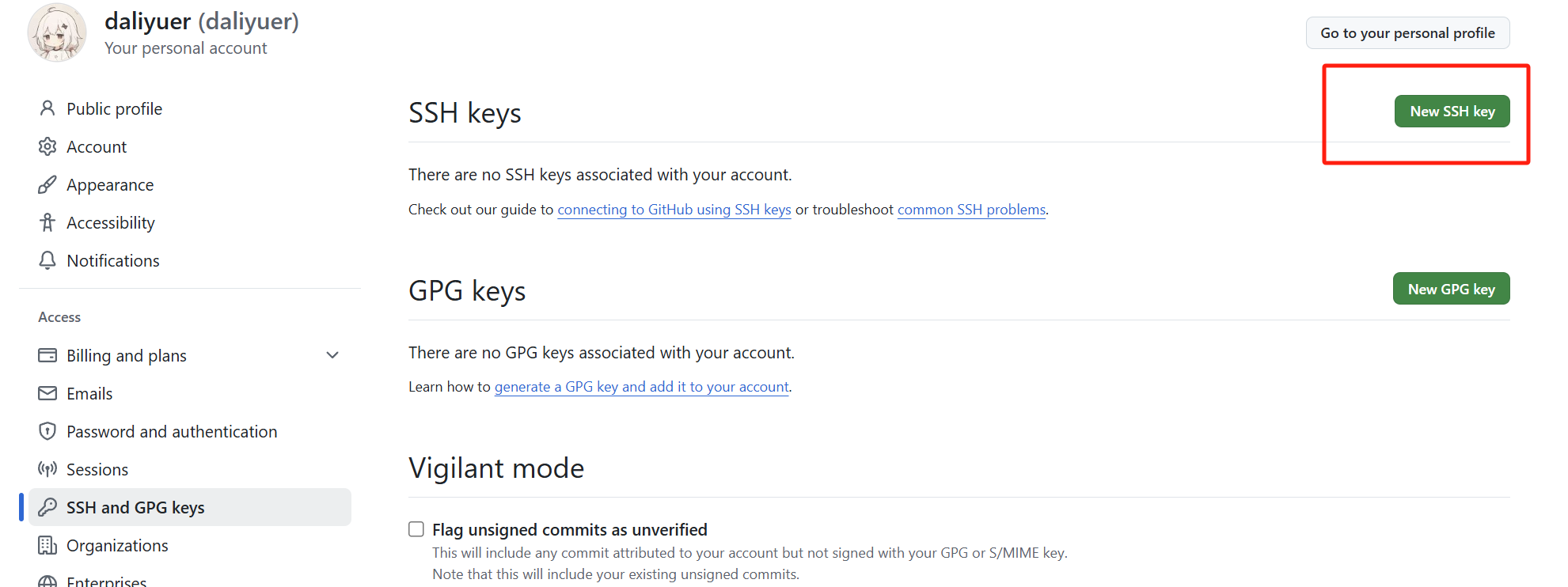This screenshot has width=1568, height=587.
Task: Click the person icon beside Public profile
Action: pos(47,108)
